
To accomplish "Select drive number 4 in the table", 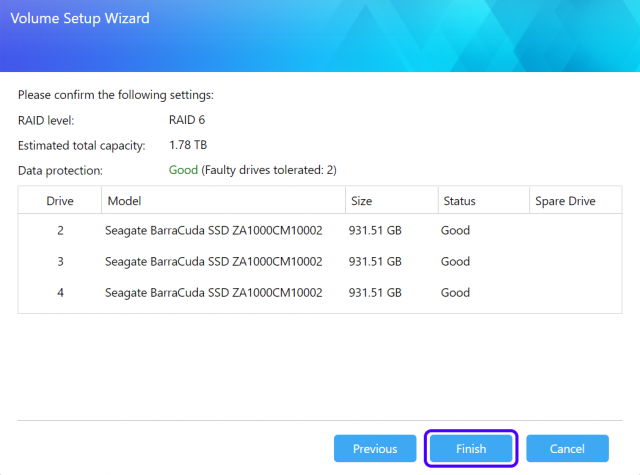I will pos(60,293).
